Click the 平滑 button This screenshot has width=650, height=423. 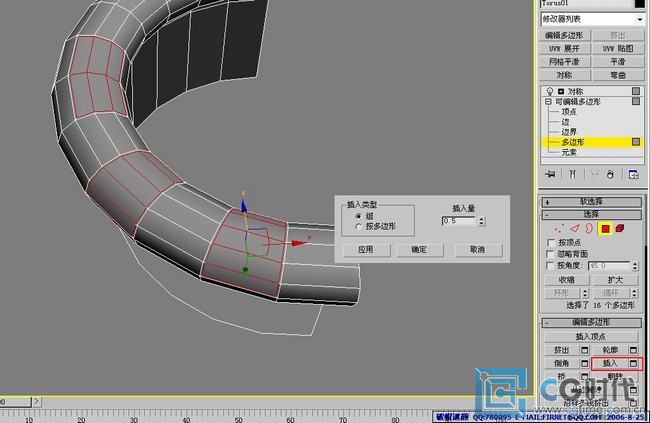click(x=618, y=62)
